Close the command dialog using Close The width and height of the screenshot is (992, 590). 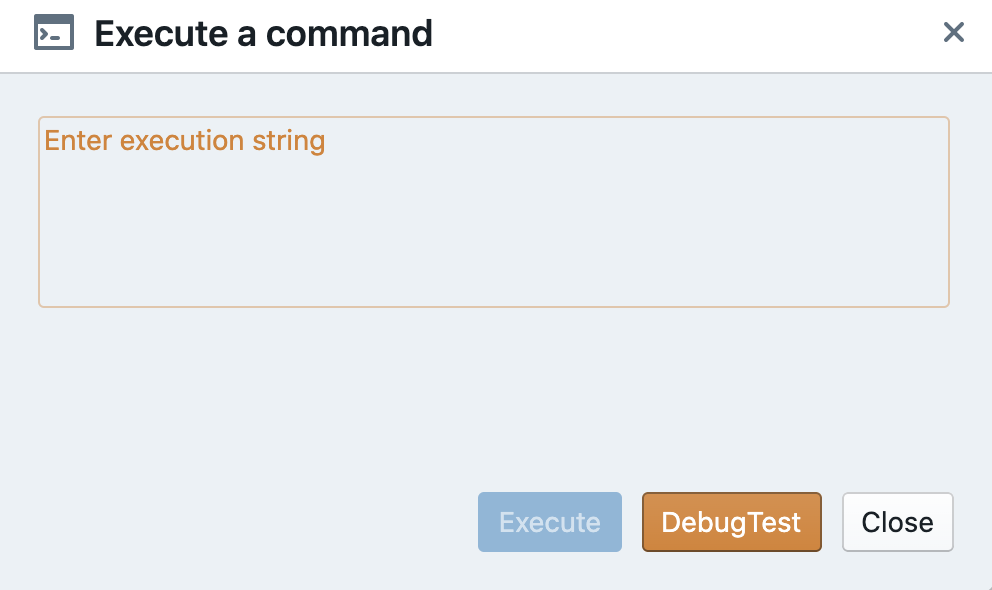coord(897,521)
